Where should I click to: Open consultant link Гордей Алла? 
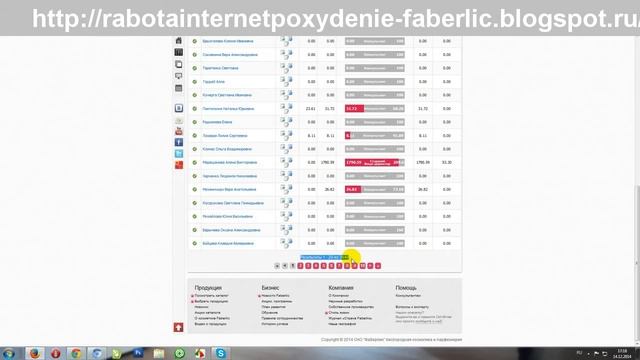pos(213,82)
